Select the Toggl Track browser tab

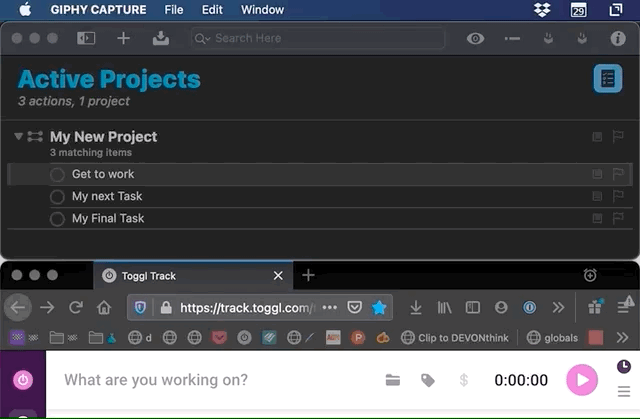[x=193, y=275]
